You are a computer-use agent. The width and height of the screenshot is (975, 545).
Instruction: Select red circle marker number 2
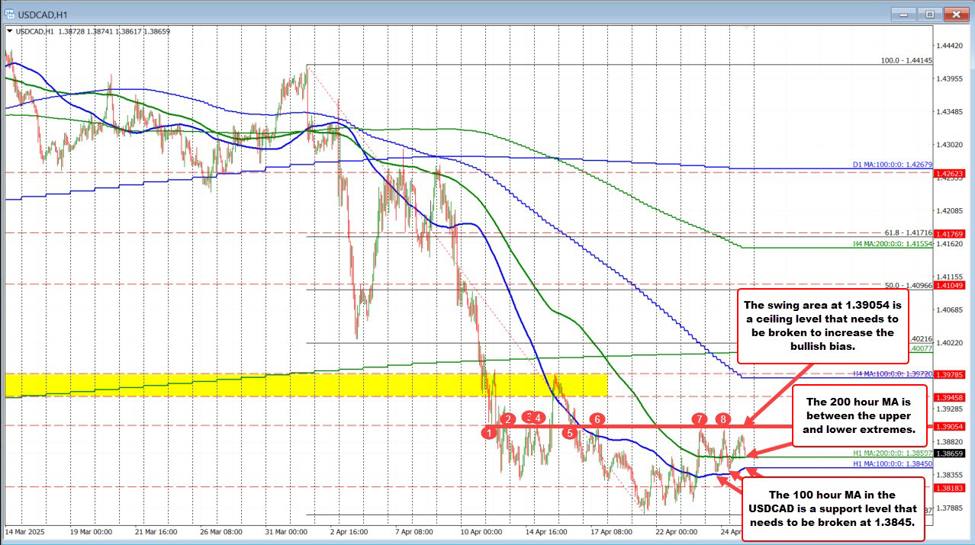[x=508, y=418]
